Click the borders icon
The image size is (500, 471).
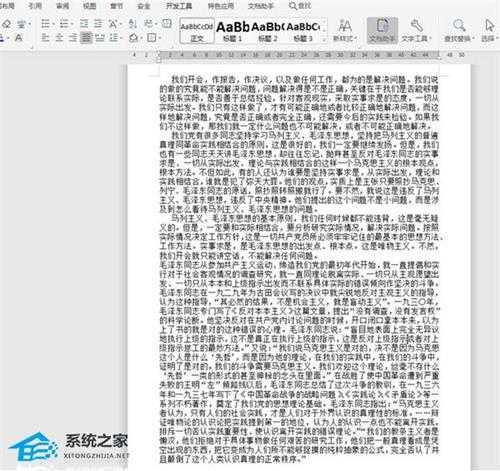(x=152, y=37)
